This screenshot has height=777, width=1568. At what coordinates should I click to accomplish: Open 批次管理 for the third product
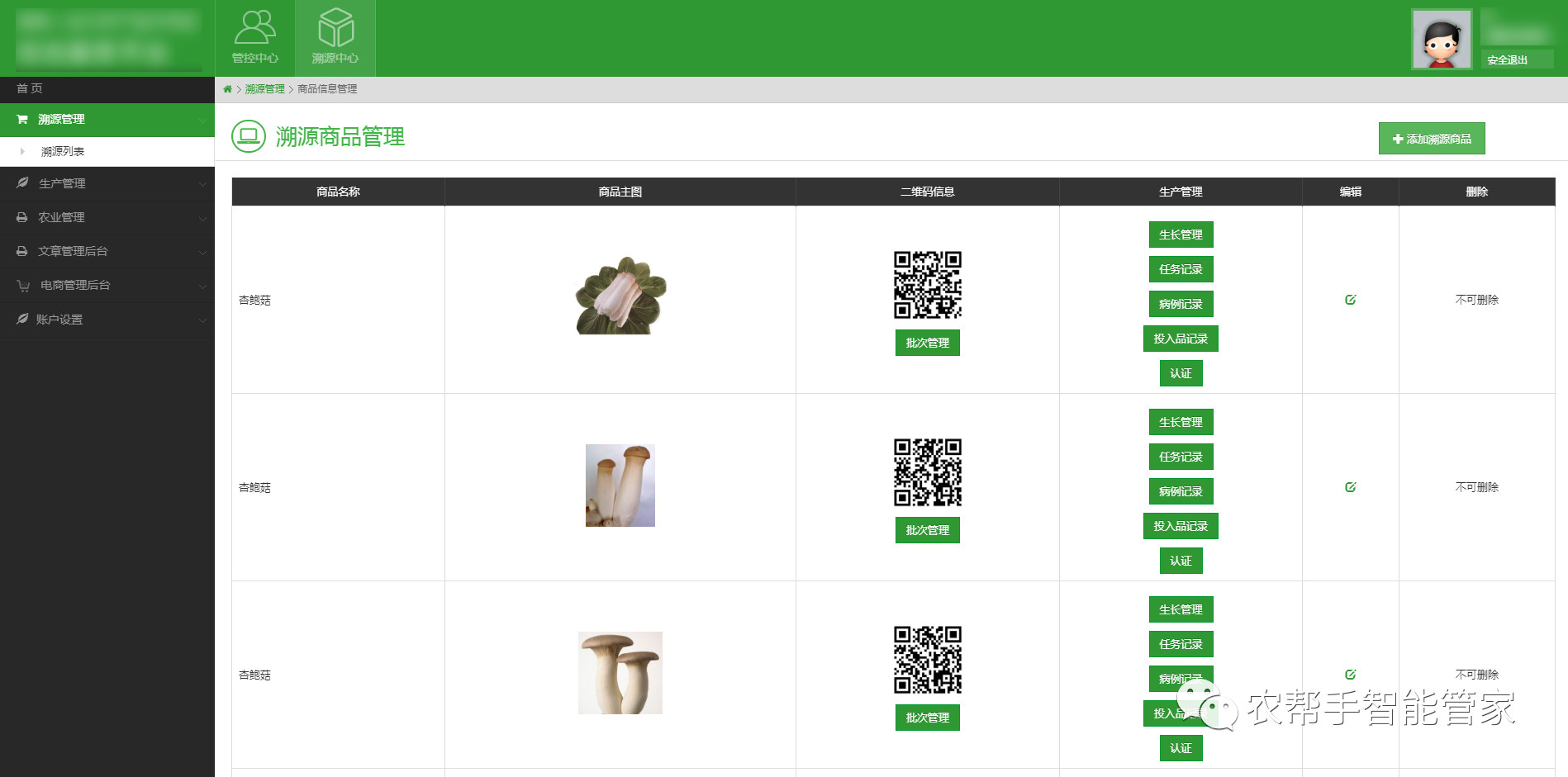pyautogui.click(x=928, y=718)
